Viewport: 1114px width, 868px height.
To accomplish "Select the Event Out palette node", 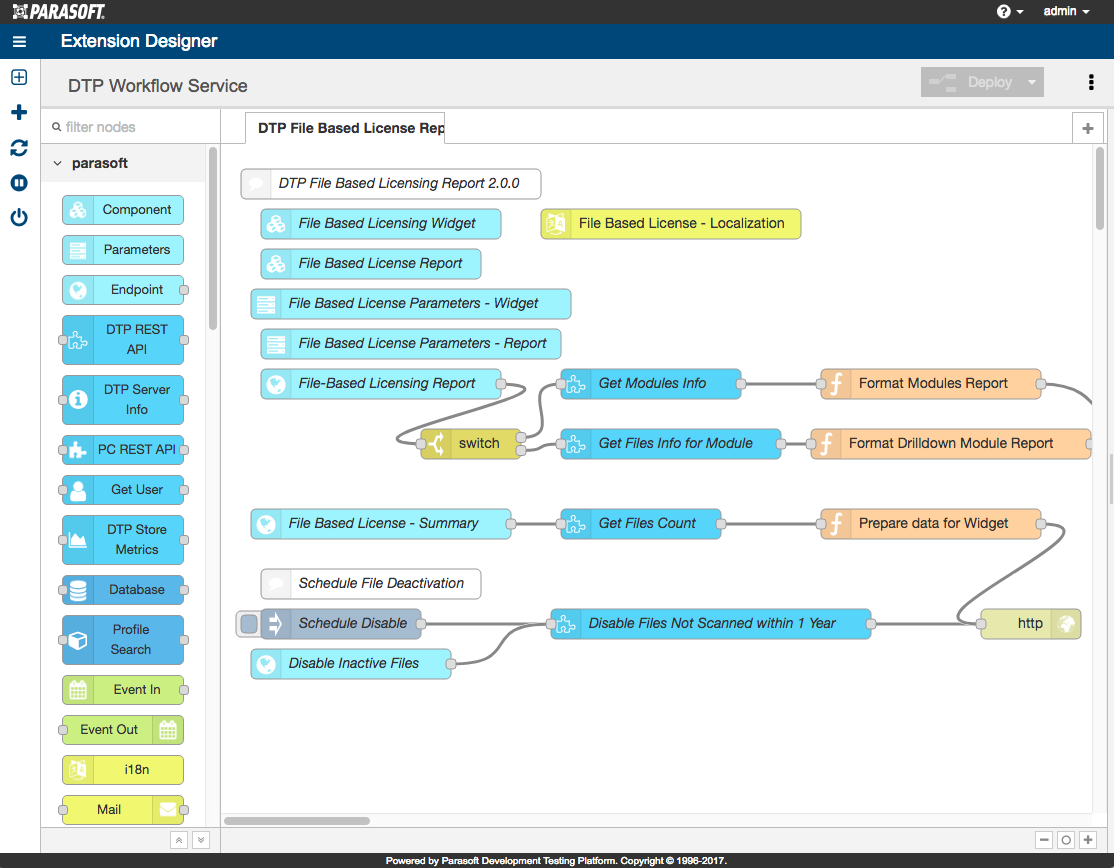I will [123, 729].
